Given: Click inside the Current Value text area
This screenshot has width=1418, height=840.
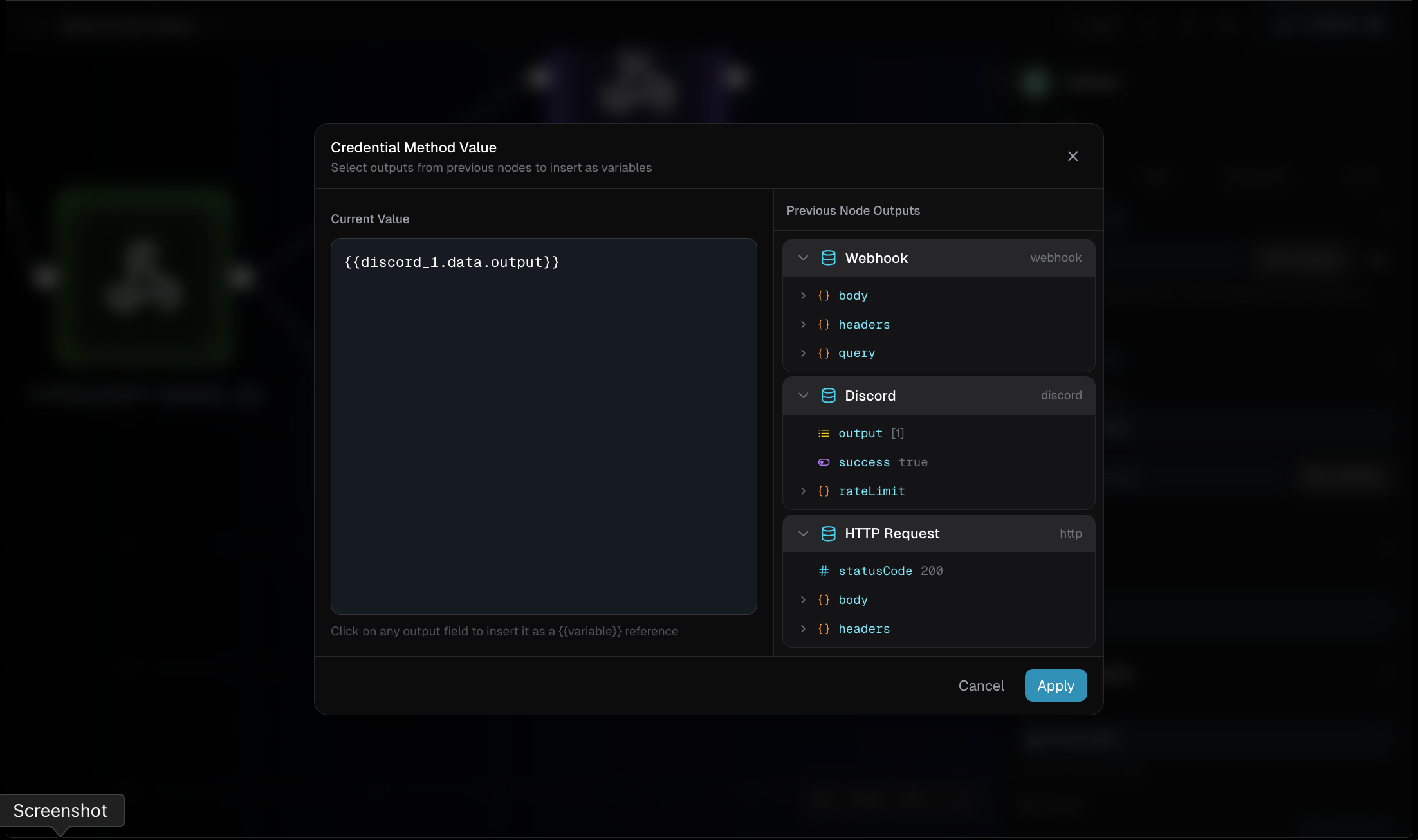Looking at the screenshot, I should point(544,426).
